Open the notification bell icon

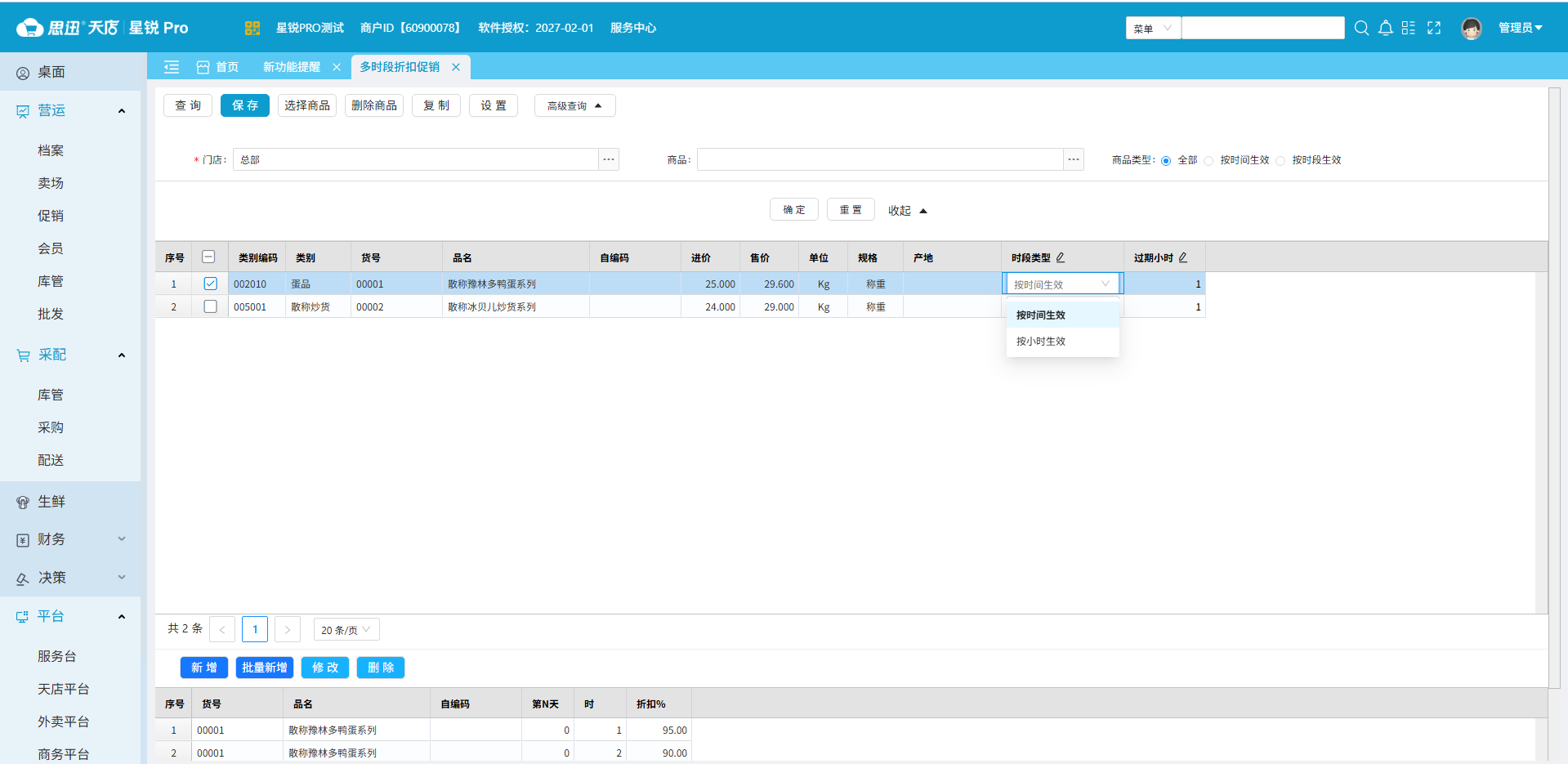click(x=1385, y=28)
